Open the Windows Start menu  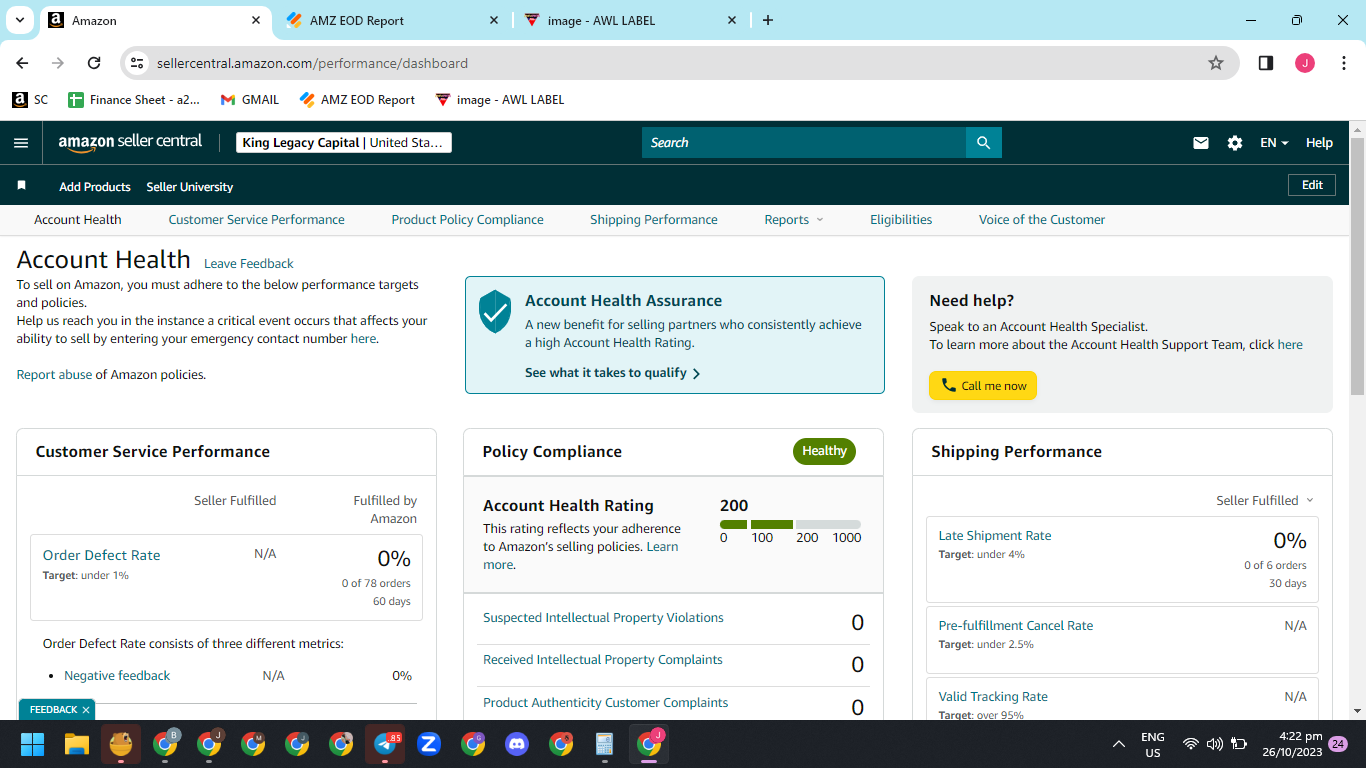[x=33, y=744]
